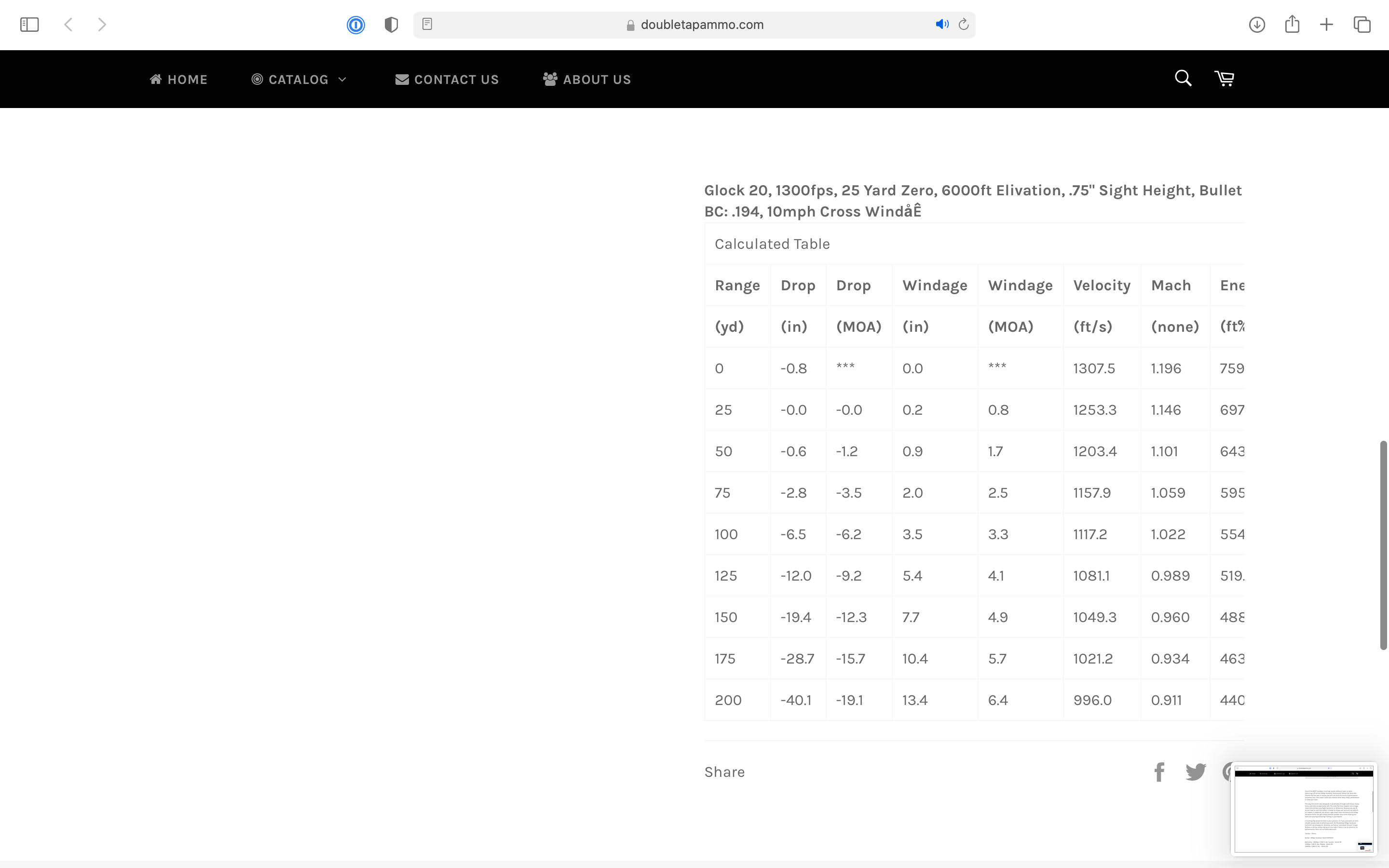Select velocity value 1081.1
1389x868 pixels.
point(1091,576)
